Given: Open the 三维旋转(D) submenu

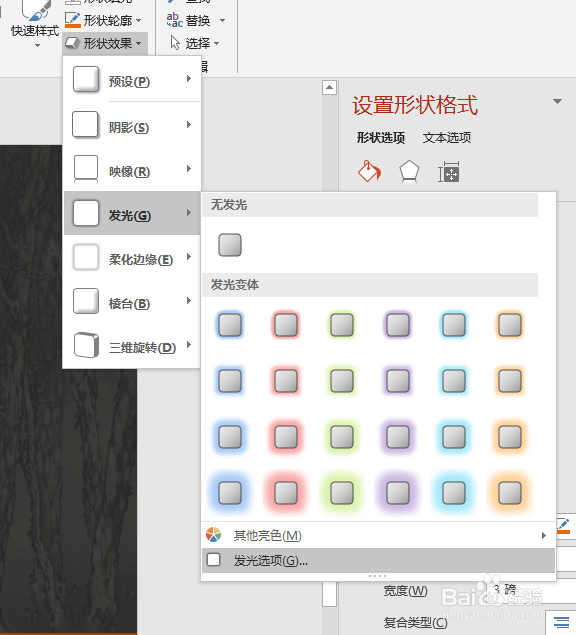Looking at the screenshot, I should [x=132, y=345].
